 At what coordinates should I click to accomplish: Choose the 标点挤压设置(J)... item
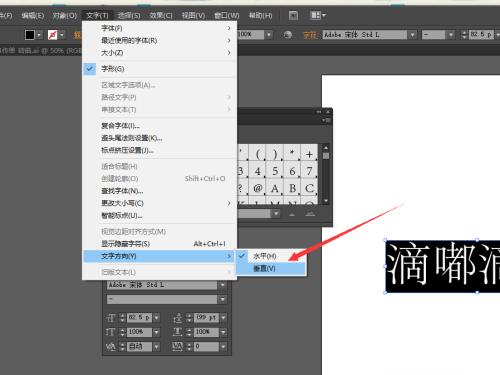[159, 150]
